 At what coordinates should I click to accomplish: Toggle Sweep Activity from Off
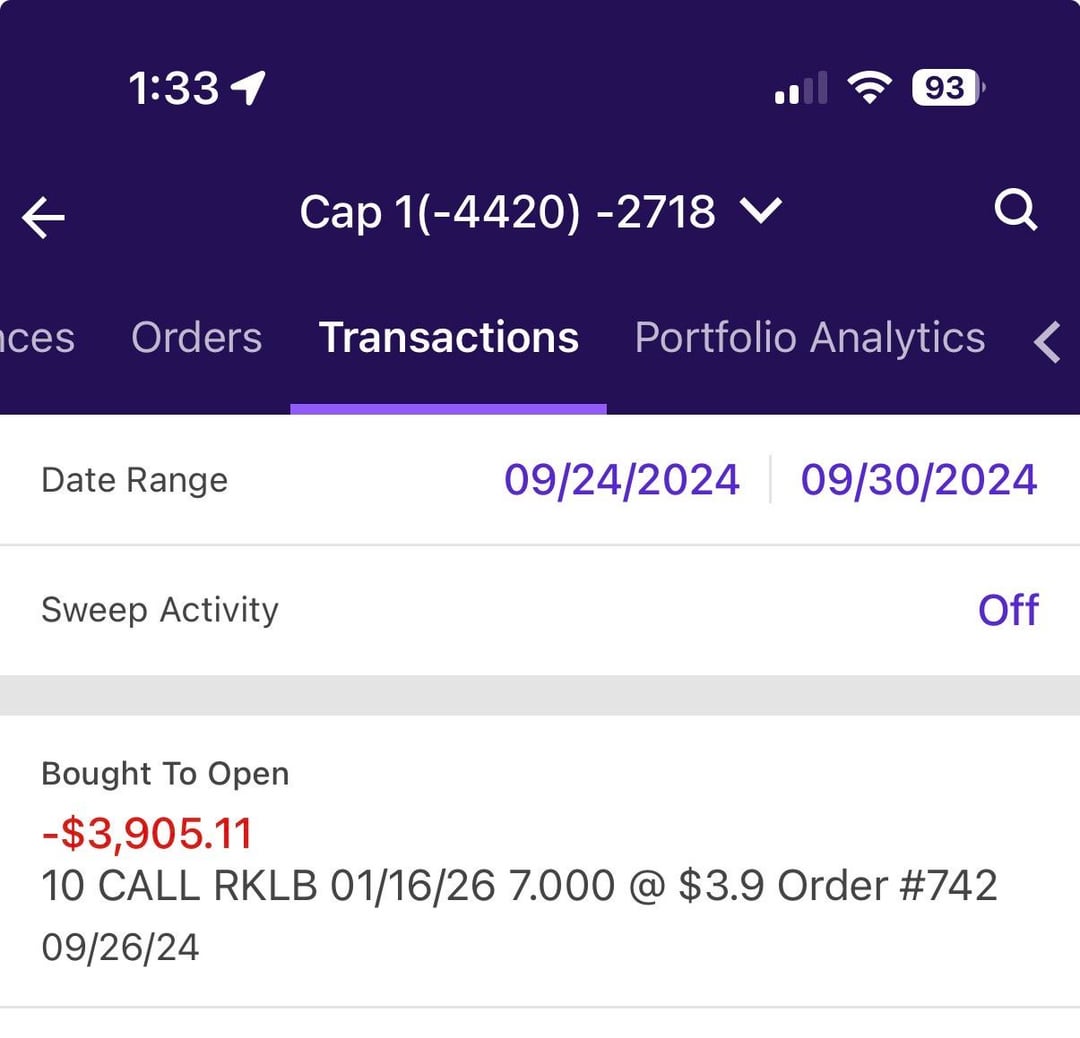point(1007,610)
